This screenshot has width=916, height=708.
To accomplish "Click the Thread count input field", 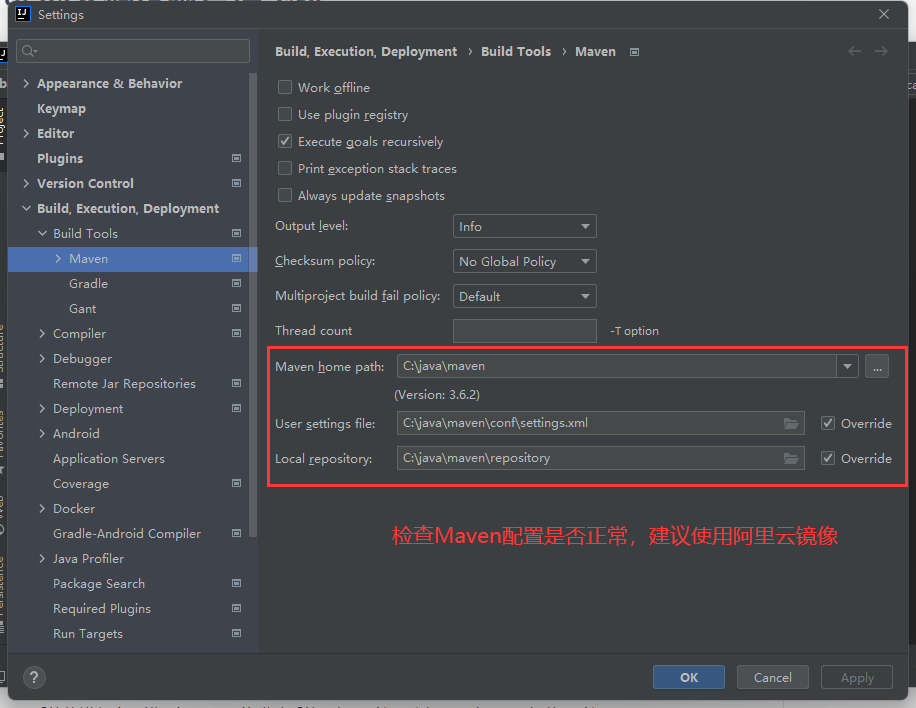I will [x=525, y=331].
